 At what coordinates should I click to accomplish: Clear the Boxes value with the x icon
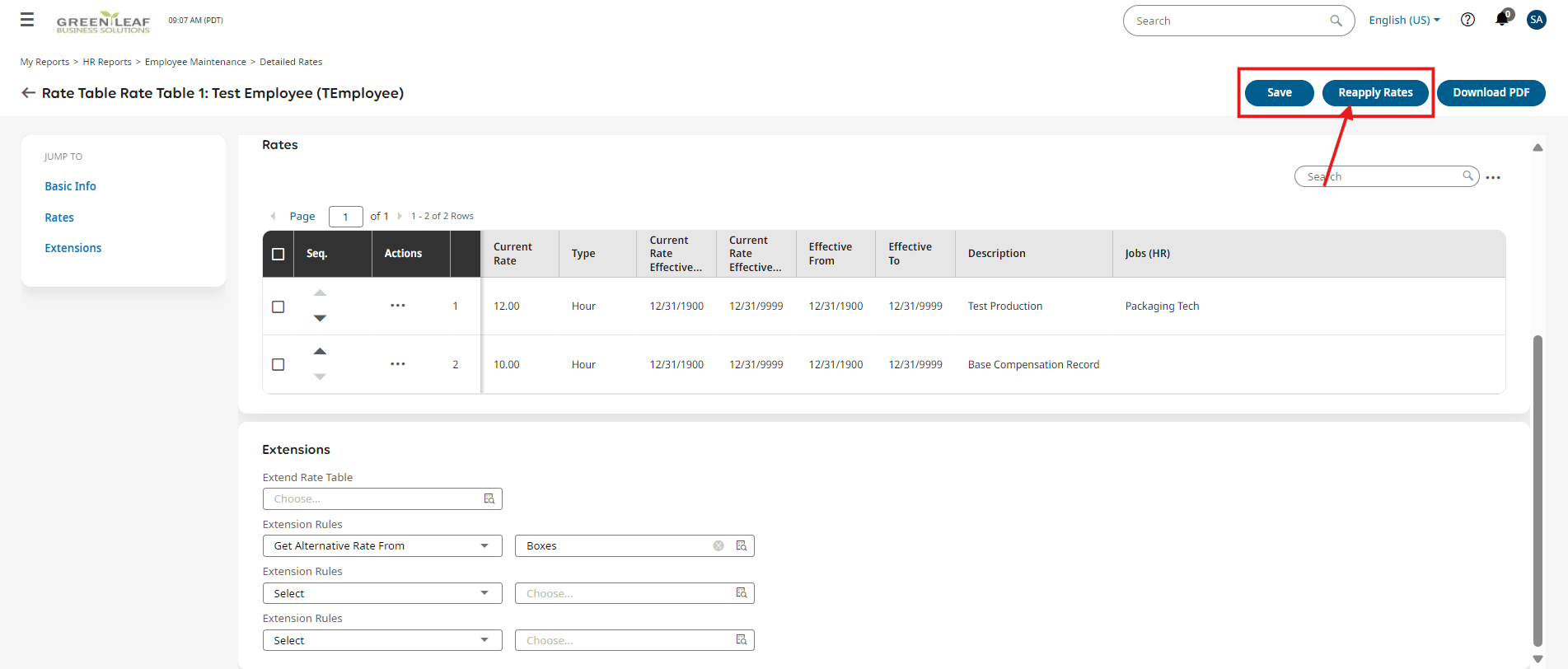[718, 545]
